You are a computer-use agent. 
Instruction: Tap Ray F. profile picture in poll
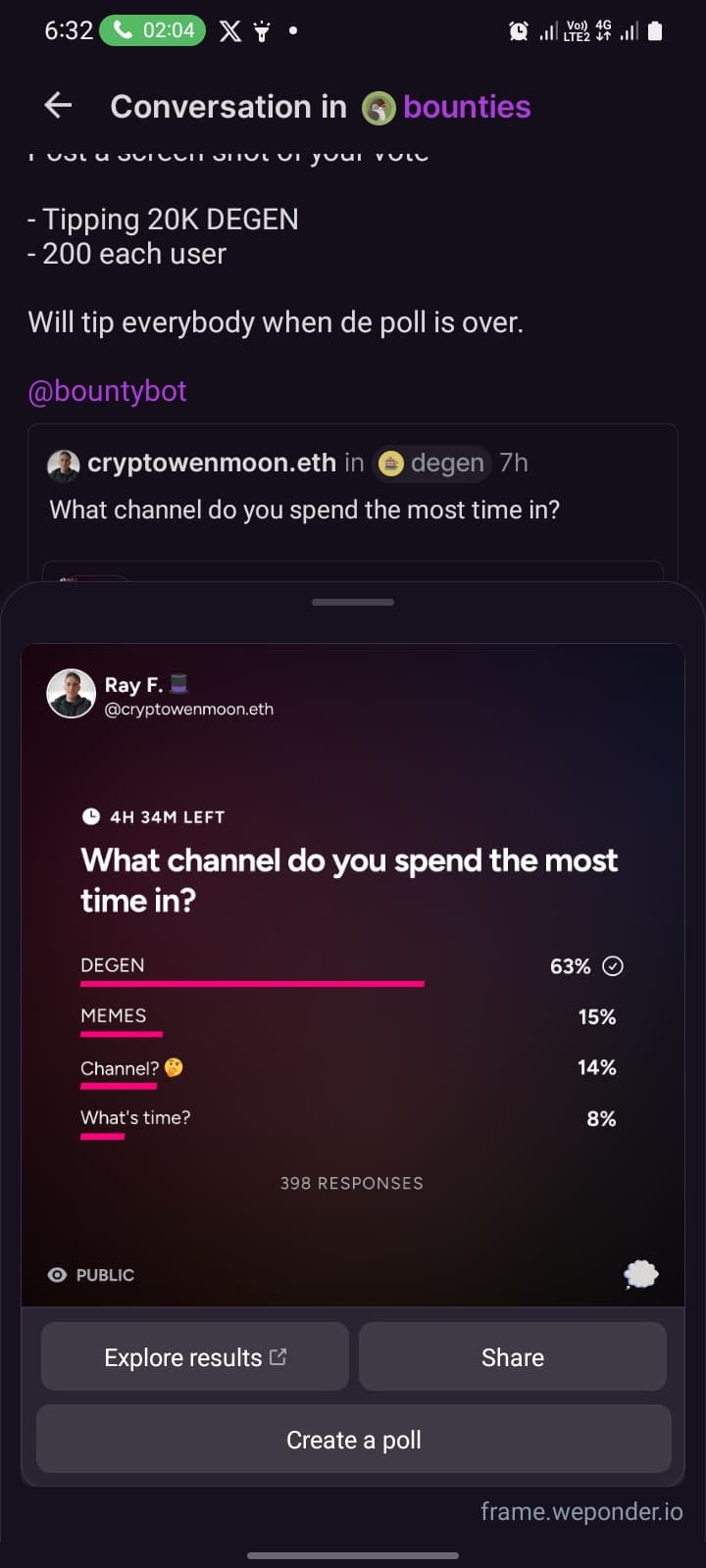tap(71, 694)
